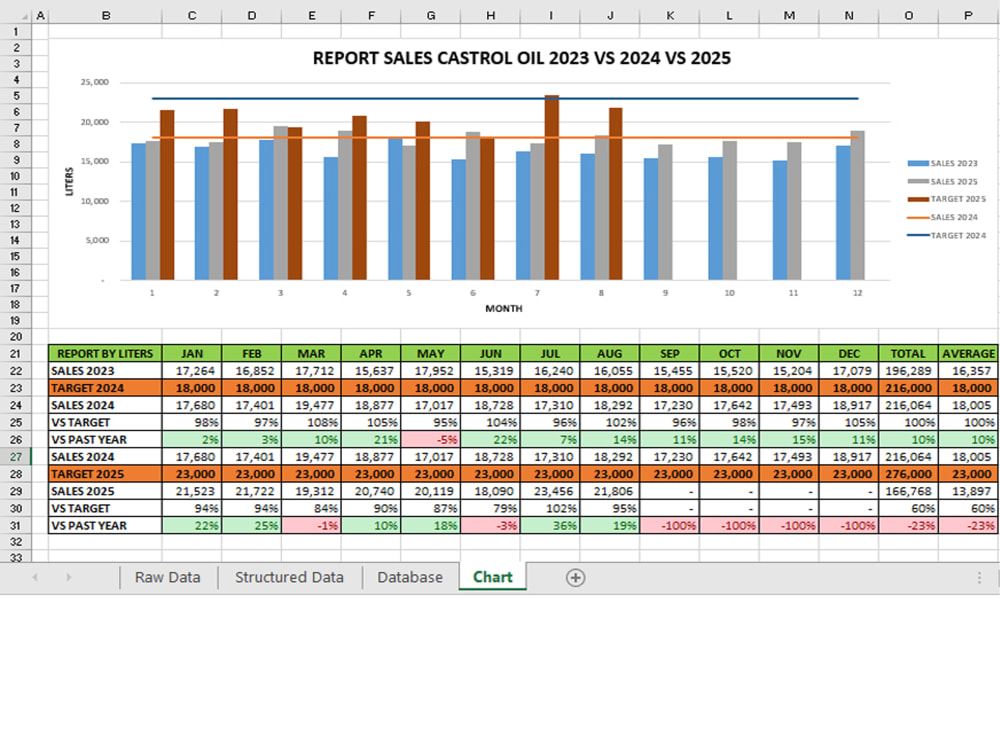Click the select-all corner triangle
The image size is (1000, 750).
(x=24, y=15)
